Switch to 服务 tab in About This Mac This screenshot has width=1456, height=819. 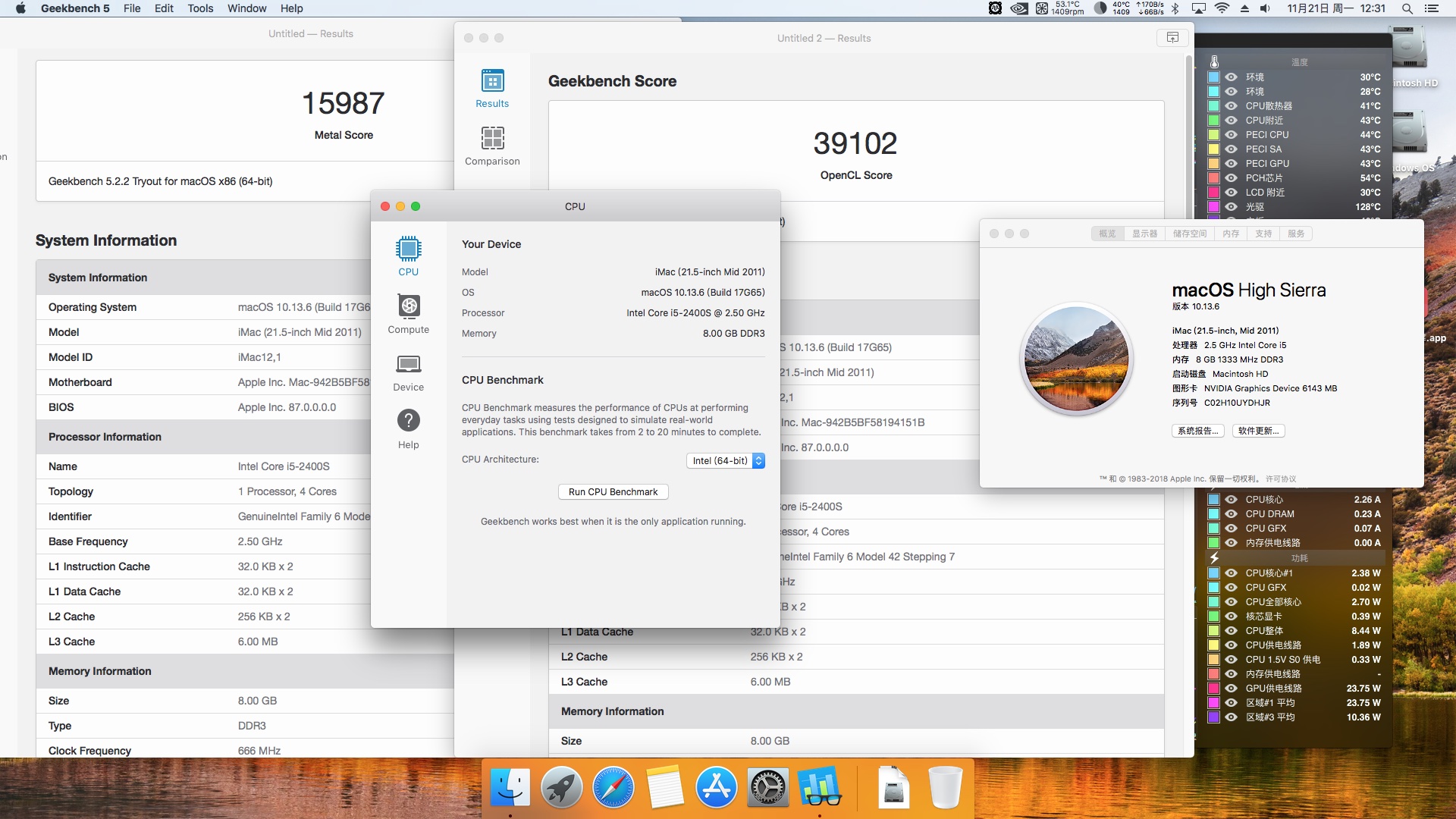[1296, 234]
